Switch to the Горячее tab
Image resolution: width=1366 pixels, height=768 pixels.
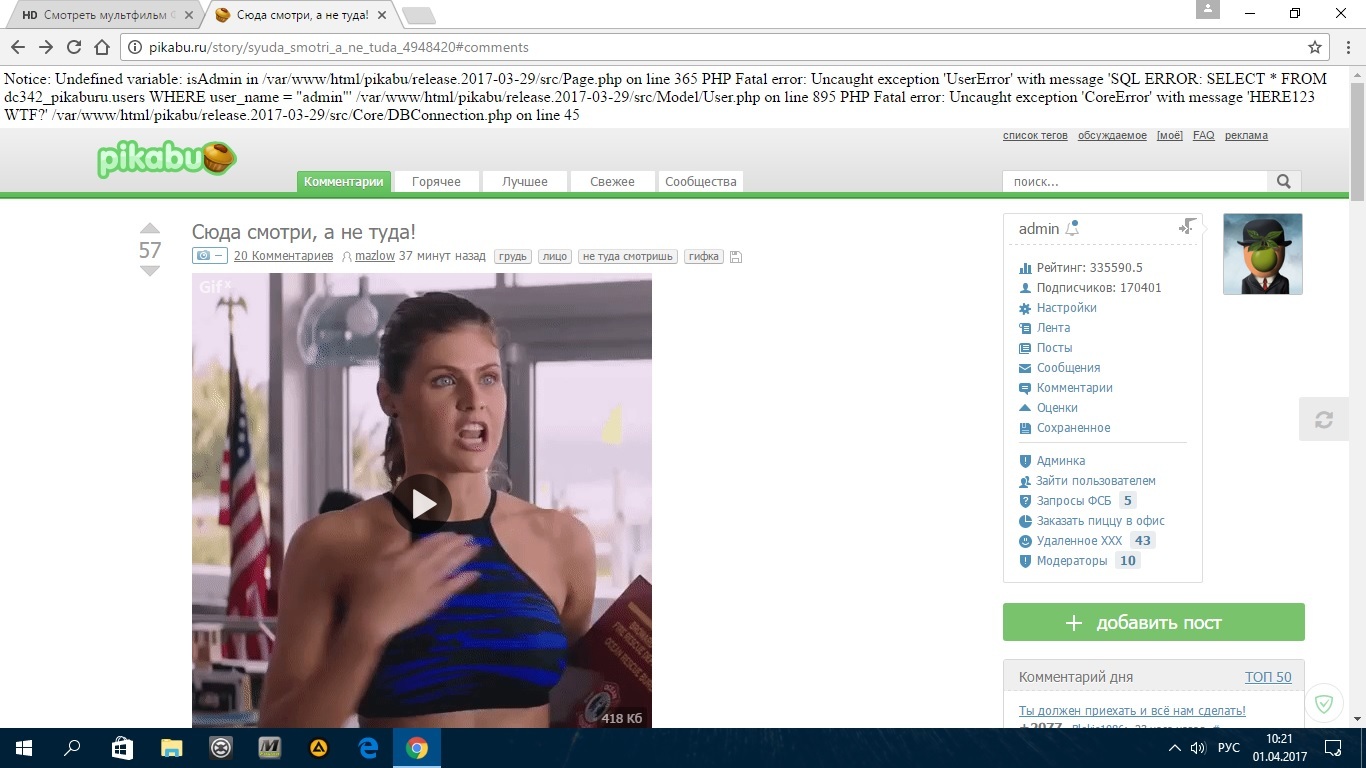(436, 181)
